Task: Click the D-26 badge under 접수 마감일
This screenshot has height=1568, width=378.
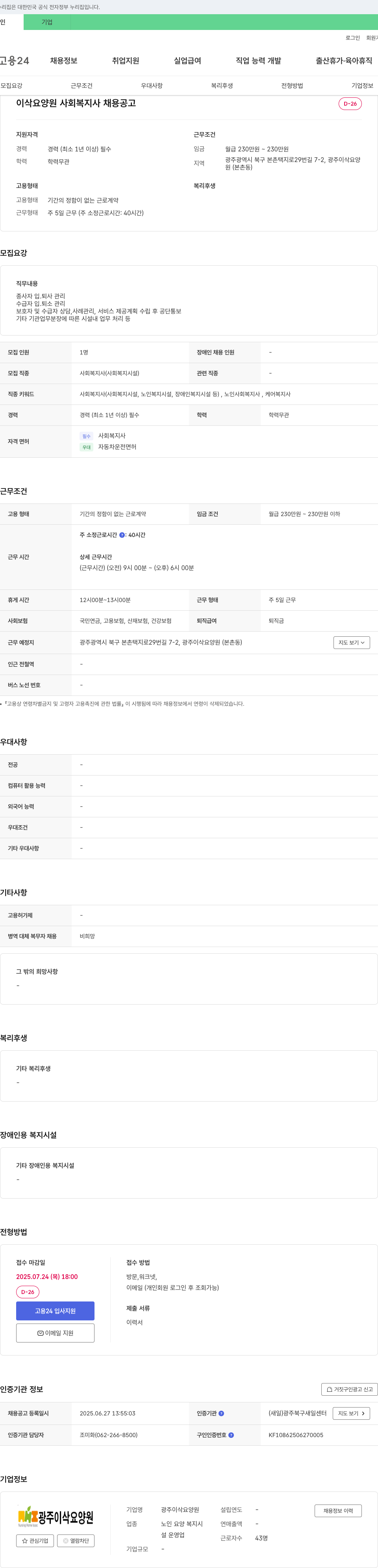Action: click(28, 1292)
